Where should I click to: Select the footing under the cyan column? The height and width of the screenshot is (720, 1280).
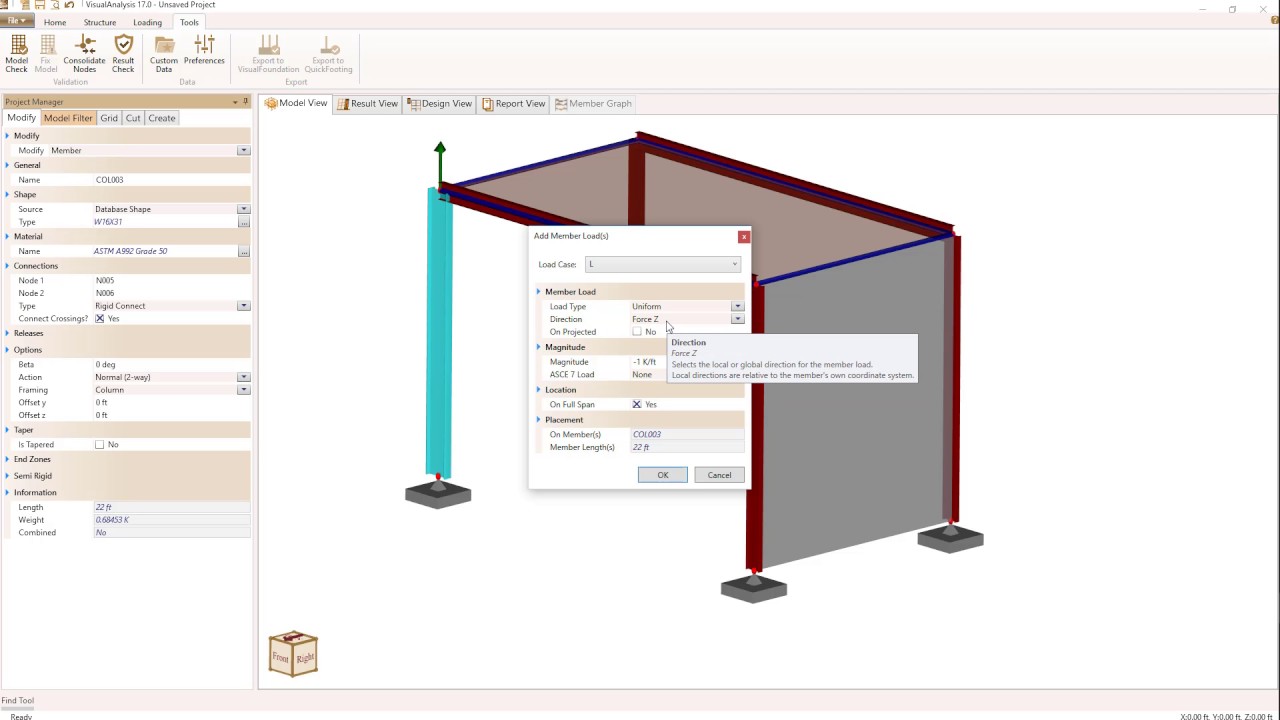438,493
